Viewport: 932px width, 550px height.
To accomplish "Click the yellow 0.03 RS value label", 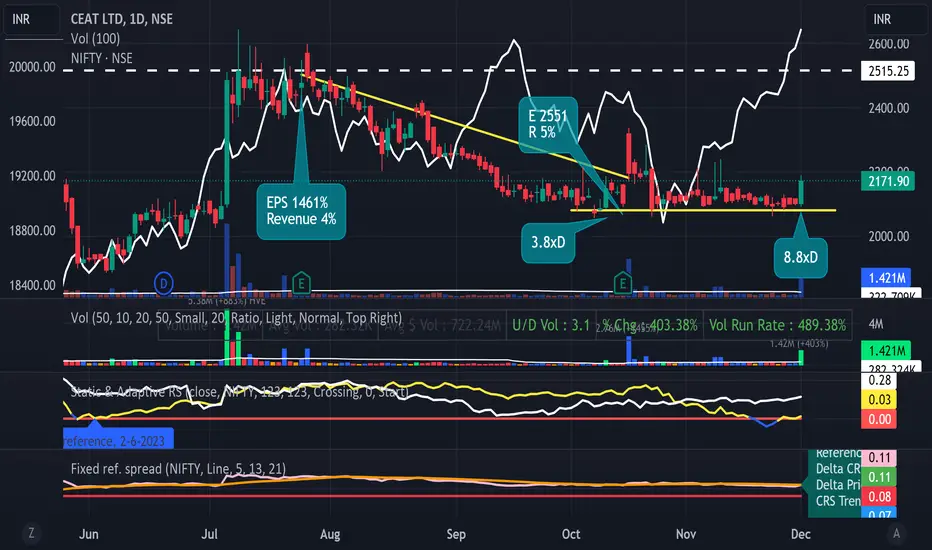I will (x=879, y=400).
